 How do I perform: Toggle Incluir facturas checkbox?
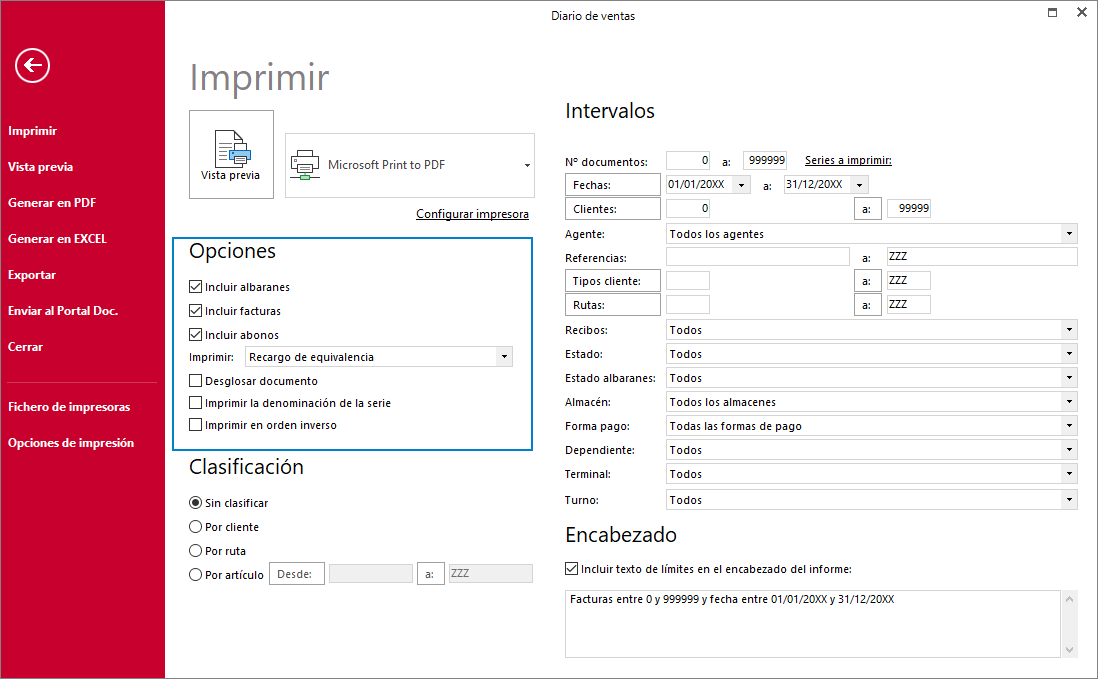(x=195, y=311)
